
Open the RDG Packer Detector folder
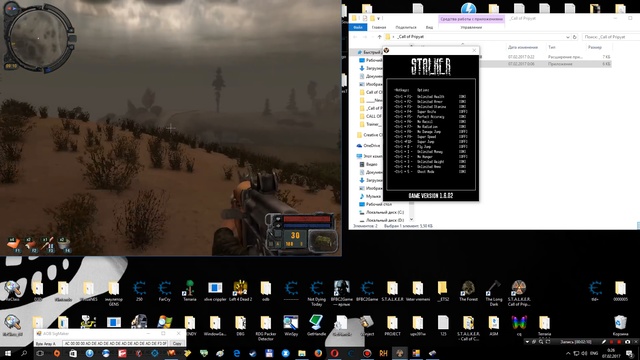[266, 327]
